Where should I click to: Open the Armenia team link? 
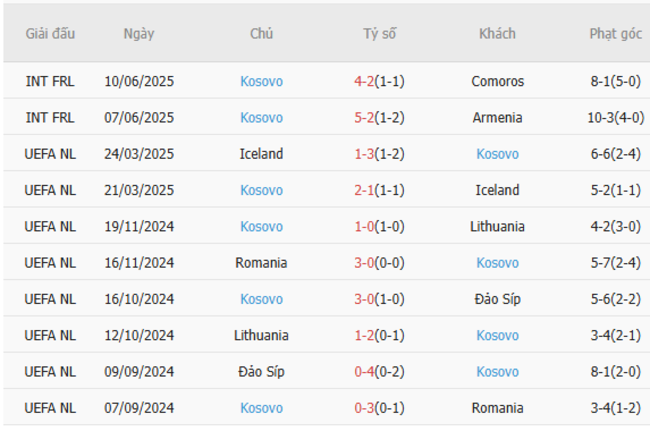[497, 117]
